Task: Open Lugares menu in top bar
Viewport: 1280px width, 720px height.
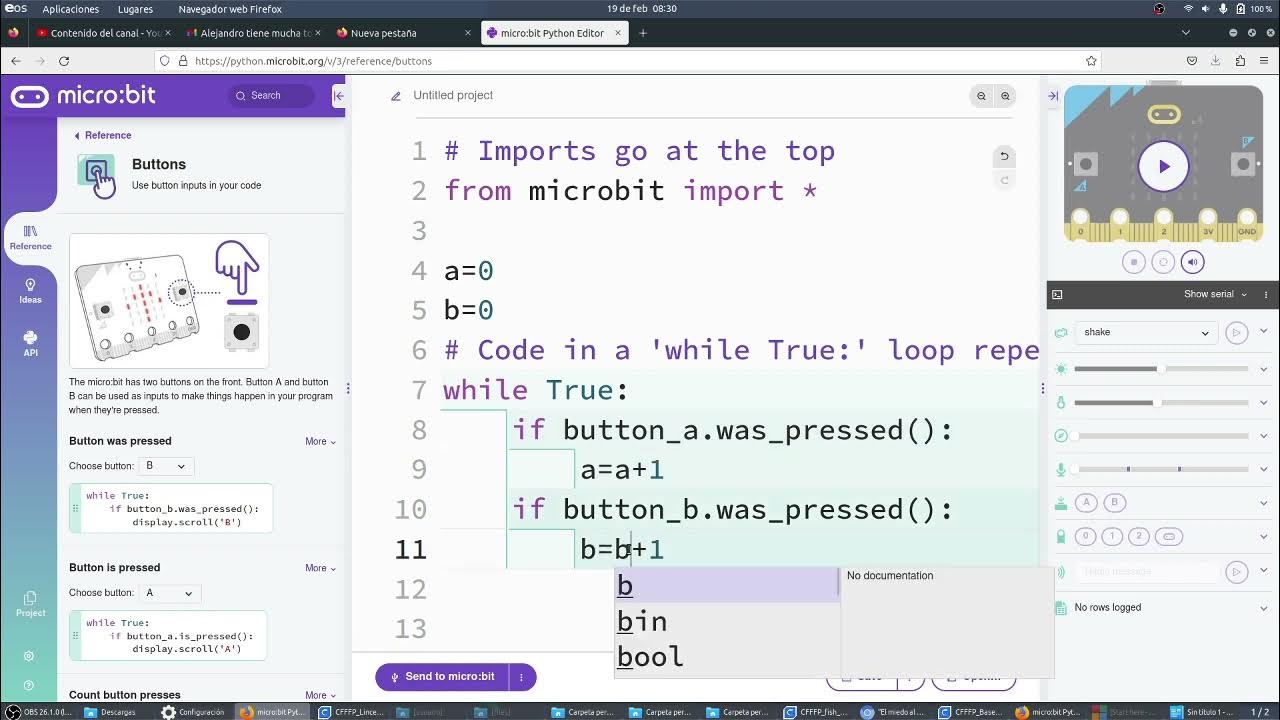Action: pos(135,9)
